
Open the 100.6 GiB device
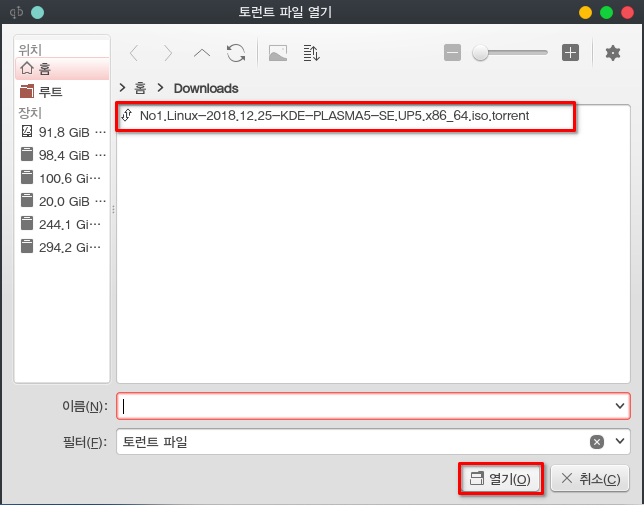[62, 178]
